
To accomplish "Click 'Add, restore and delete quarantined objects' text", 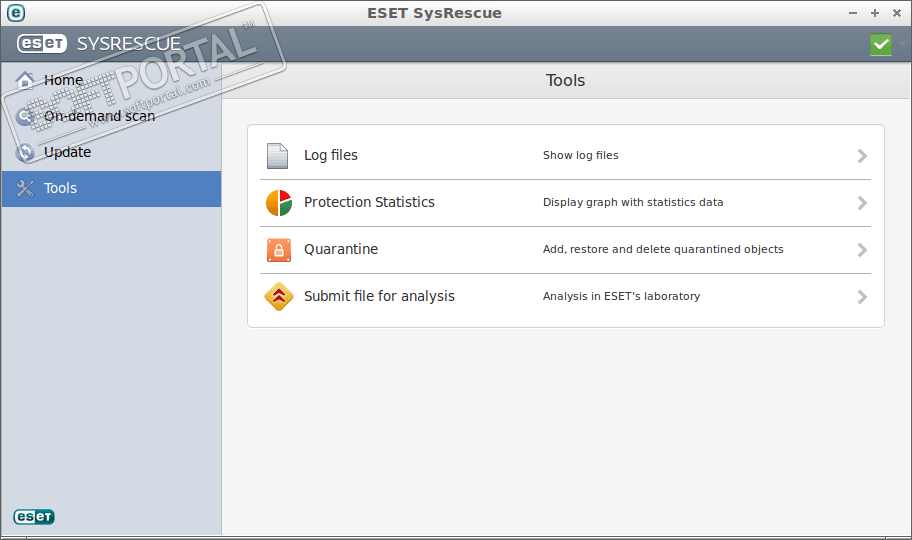I will click(663, 250).
